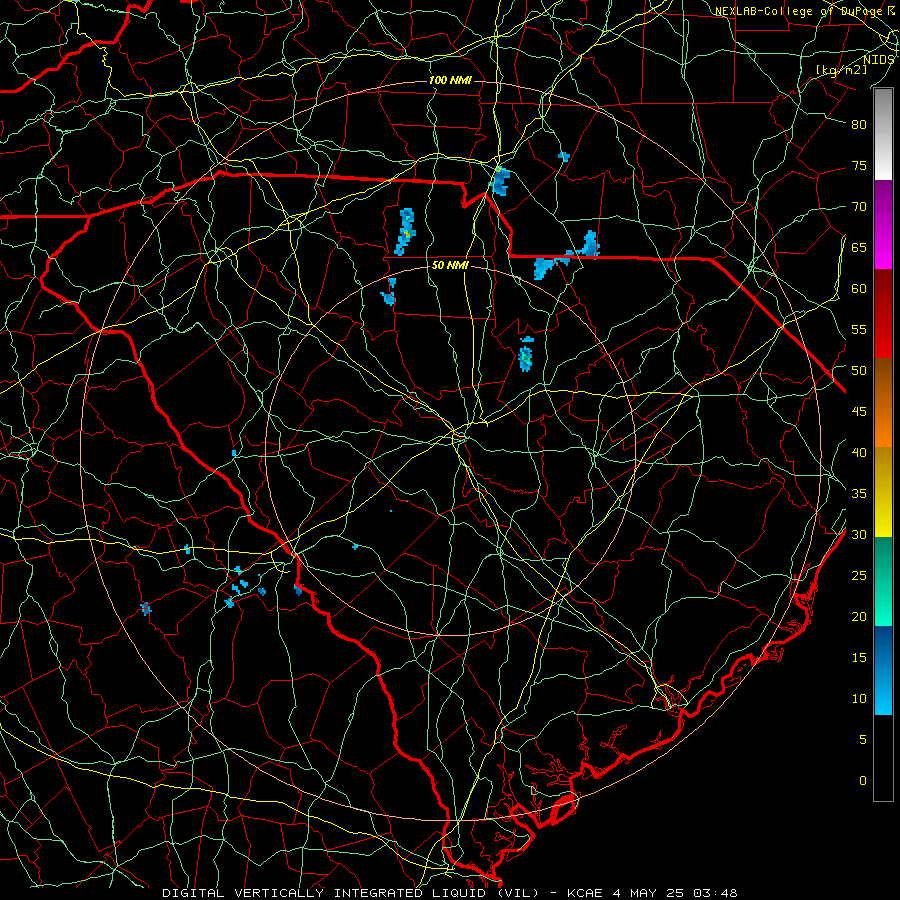Click the green segment of the color scale

[883, 581]
